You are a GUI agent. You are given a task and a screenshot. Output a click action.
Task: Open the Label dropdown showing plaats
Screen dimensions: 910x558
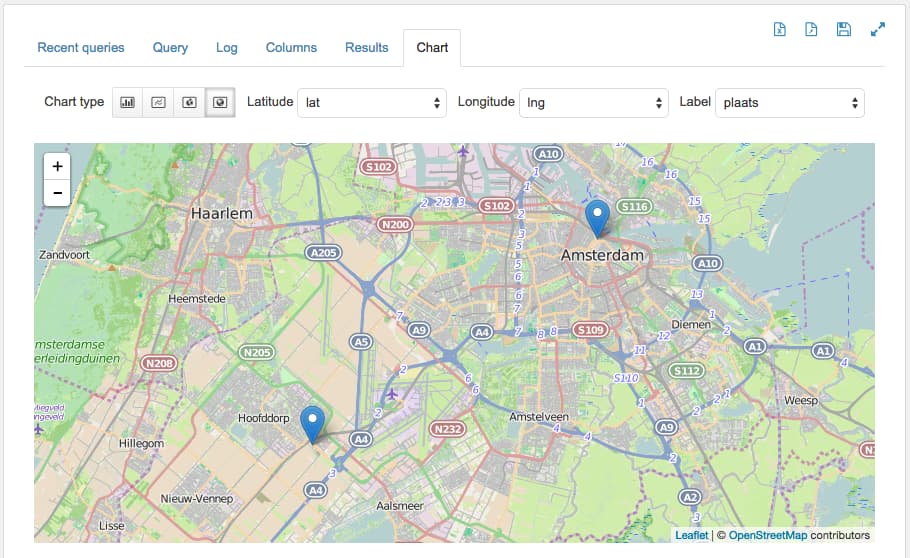pos(790,103)
